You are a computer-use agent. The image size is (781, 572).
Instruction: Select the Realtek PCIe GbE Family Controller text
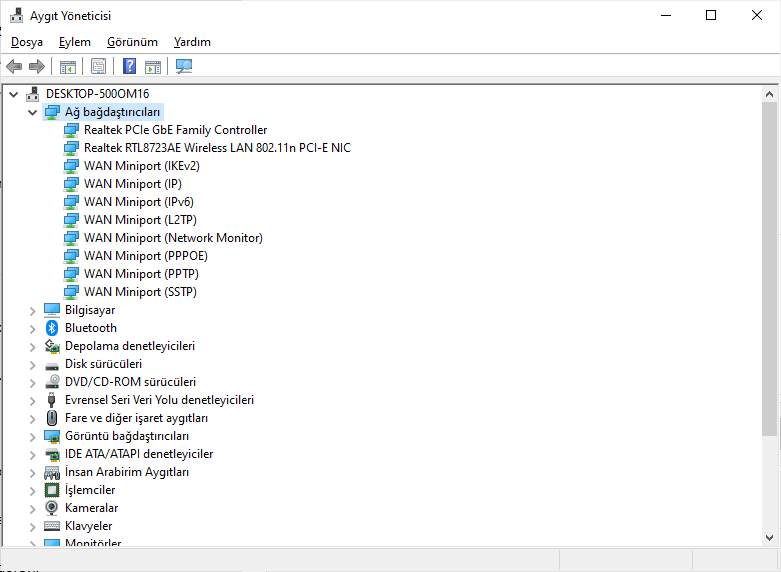(x=175, y=130)
